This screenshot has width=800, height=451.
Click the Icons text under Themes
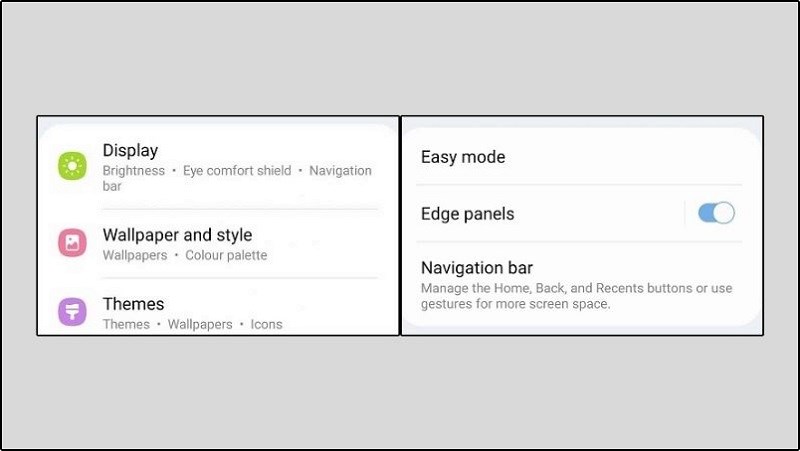coord(266,324)
